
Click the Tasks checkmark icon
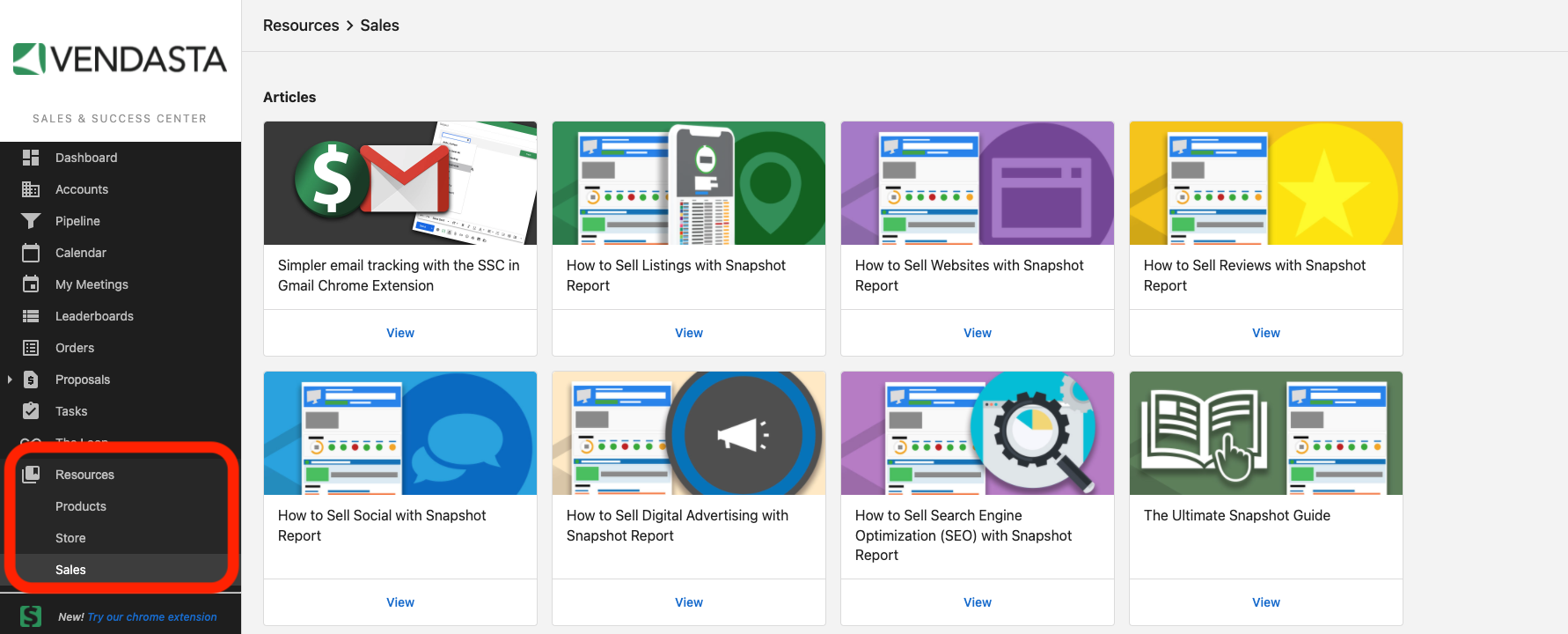click(31, 411)
